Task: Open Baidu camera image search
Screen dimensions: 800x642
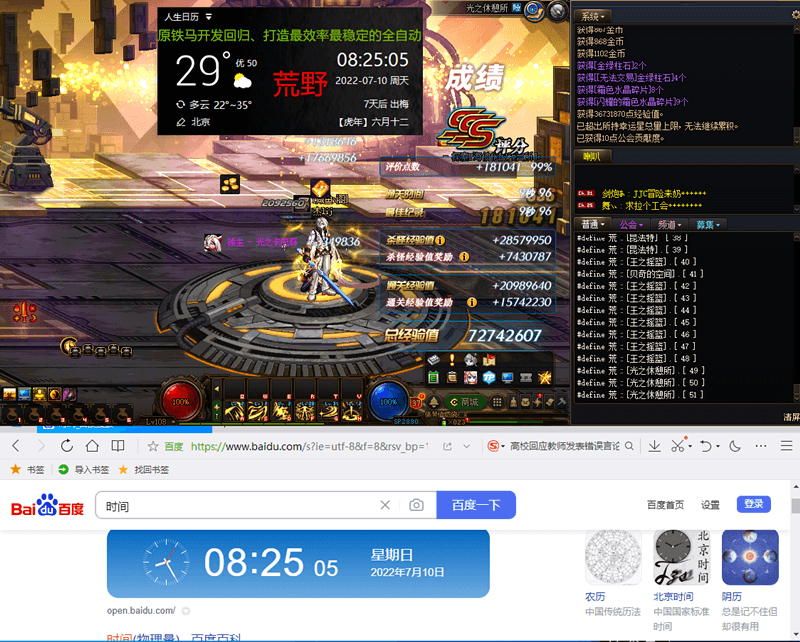Action: tap(416, 505)
